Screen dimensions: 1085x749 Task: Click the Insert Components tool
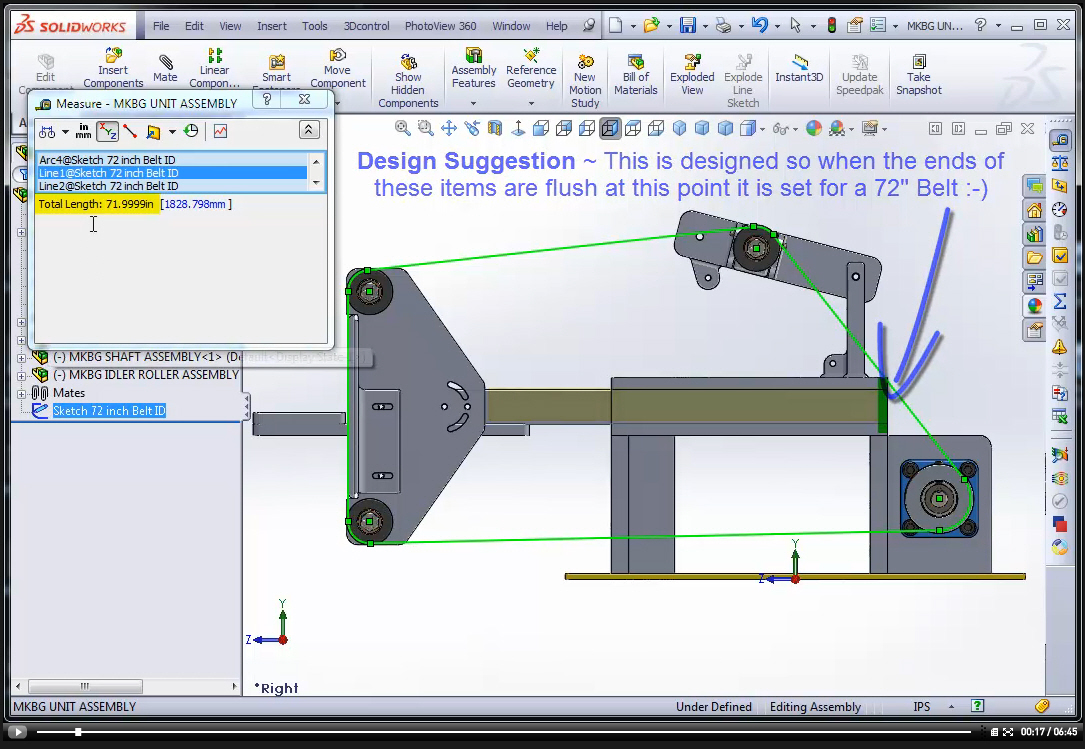(x=113, y=67)
